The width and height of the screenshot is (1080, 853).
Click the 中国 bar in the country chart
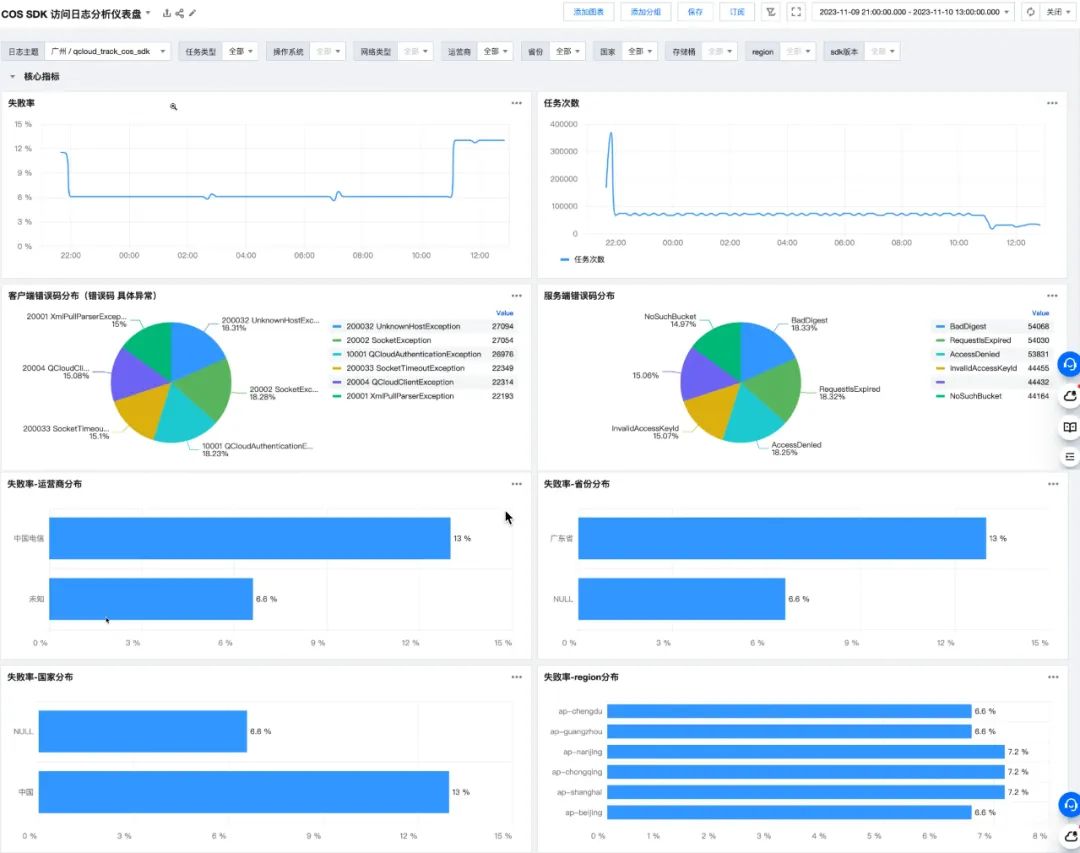click(x=244, y=792)
